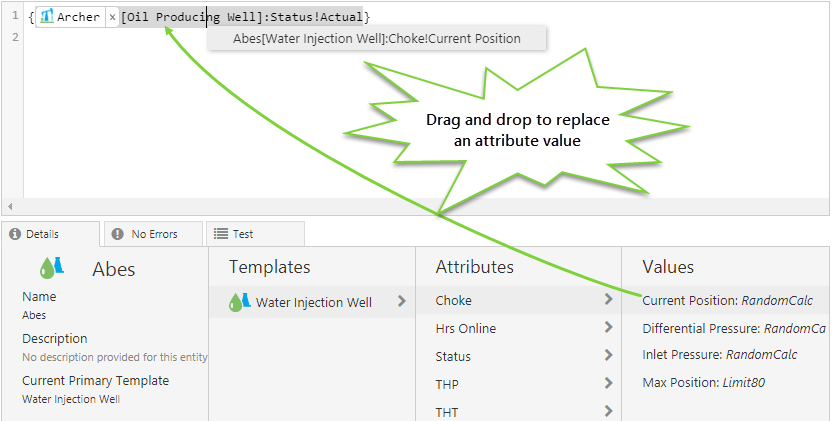Expand the Status attribute chevron

point(608,356)
